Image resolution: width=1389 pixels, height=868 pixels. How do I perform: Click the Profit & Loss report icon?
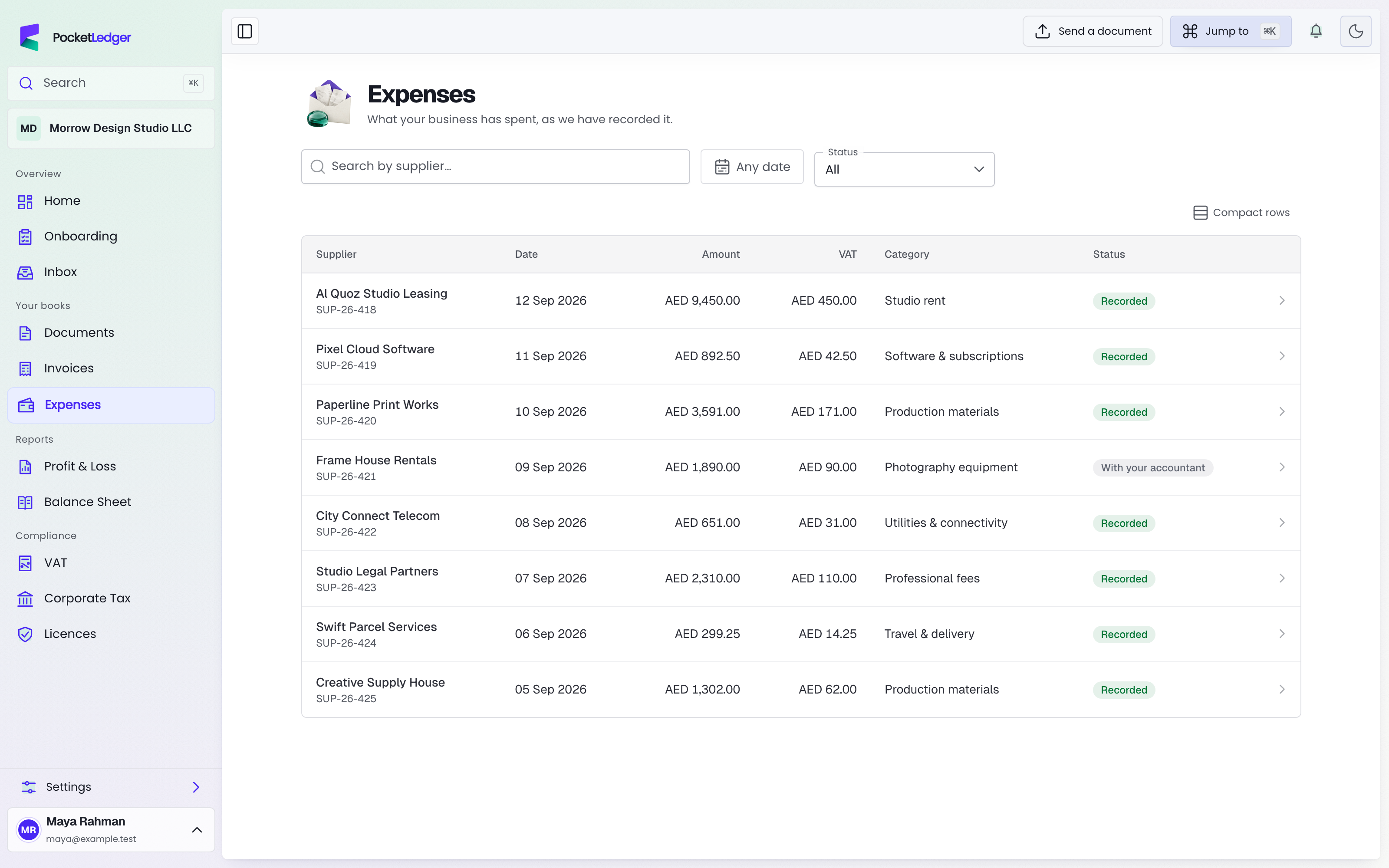[x=25, y=467]
